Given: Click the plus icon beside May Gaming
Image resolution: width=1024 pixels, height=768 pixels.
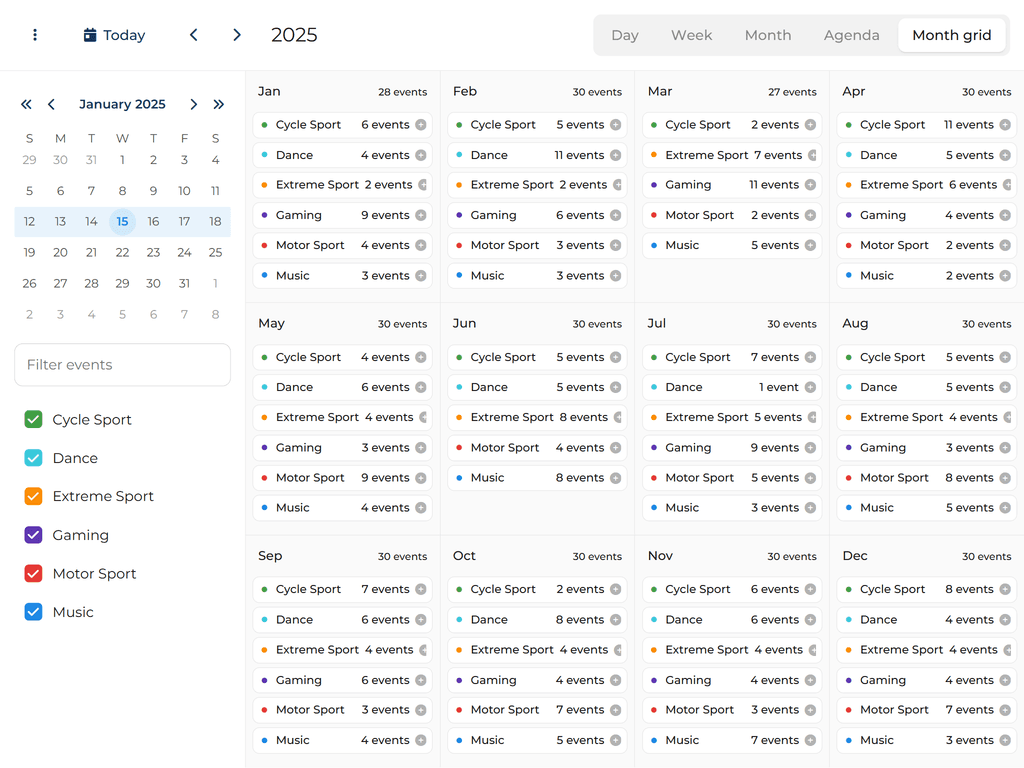Looking at the screenshot, I should [421, 447].
